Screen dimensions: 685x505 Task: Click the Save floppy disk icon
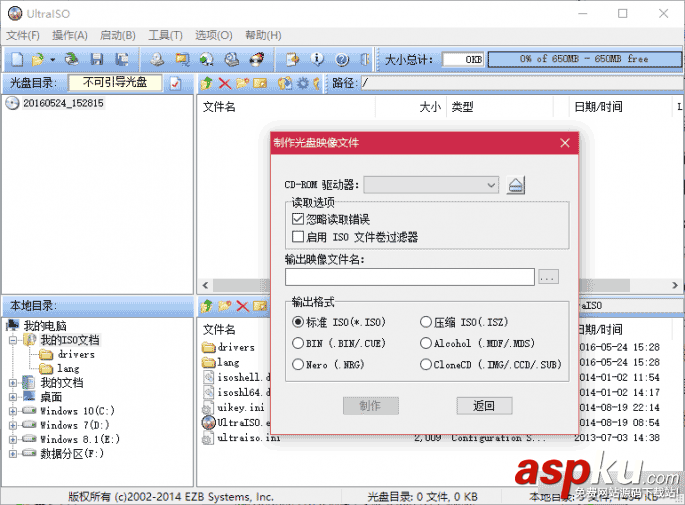pyautogui.click(x=97, y=59)
